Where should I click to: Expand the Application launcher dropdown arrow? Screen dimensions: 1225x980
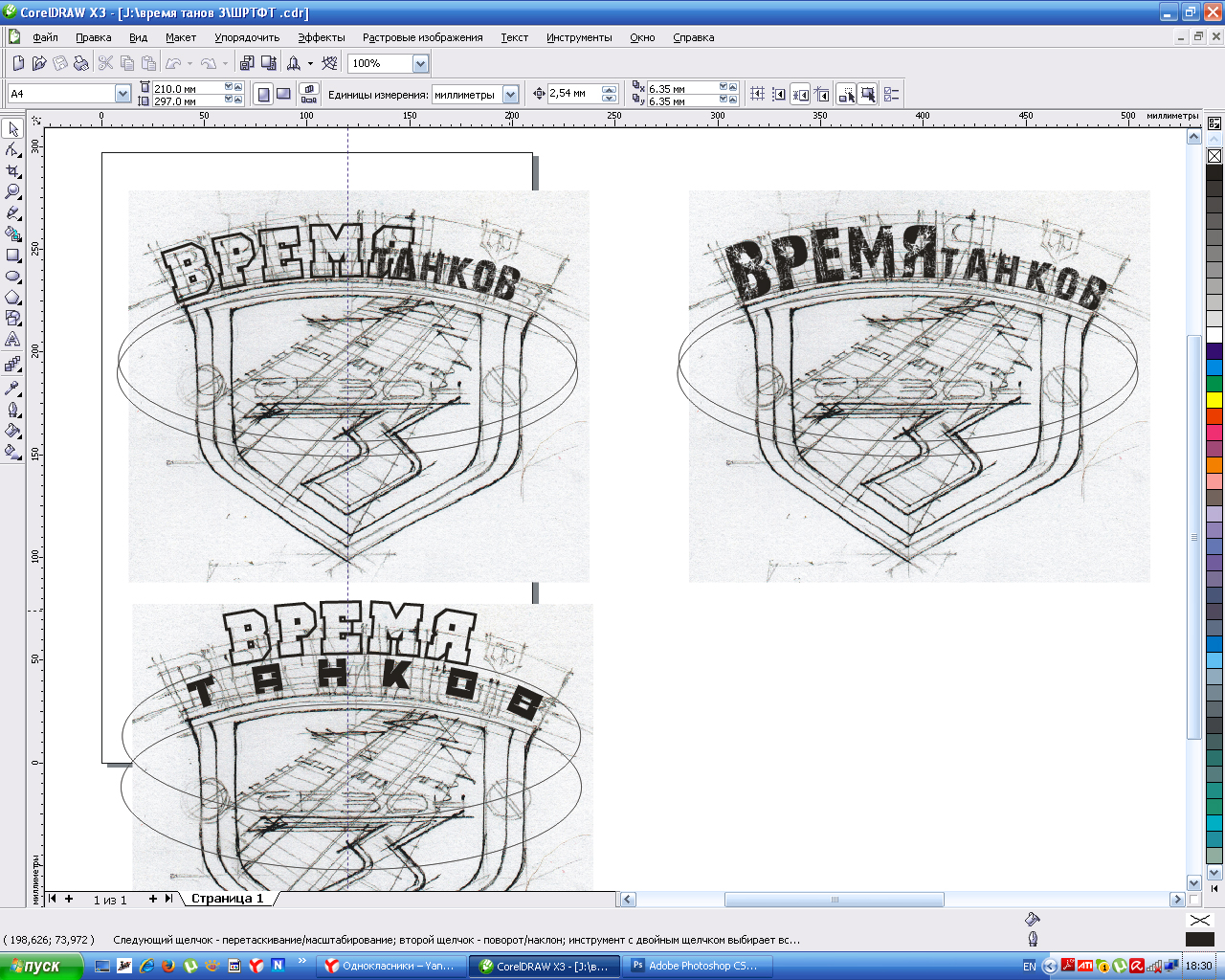coord(310,63)
